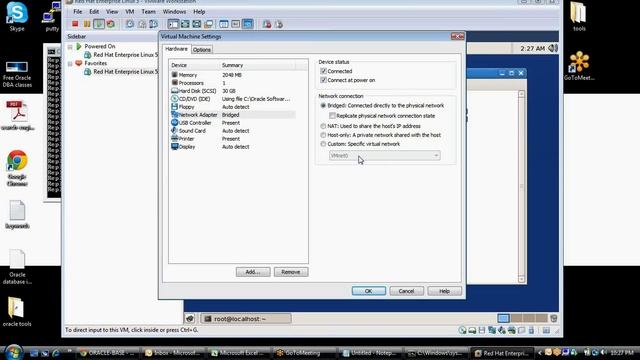Select the Sound Card device row
The width and height of the screenshot is (640, 360).
[x=233, y=131]
